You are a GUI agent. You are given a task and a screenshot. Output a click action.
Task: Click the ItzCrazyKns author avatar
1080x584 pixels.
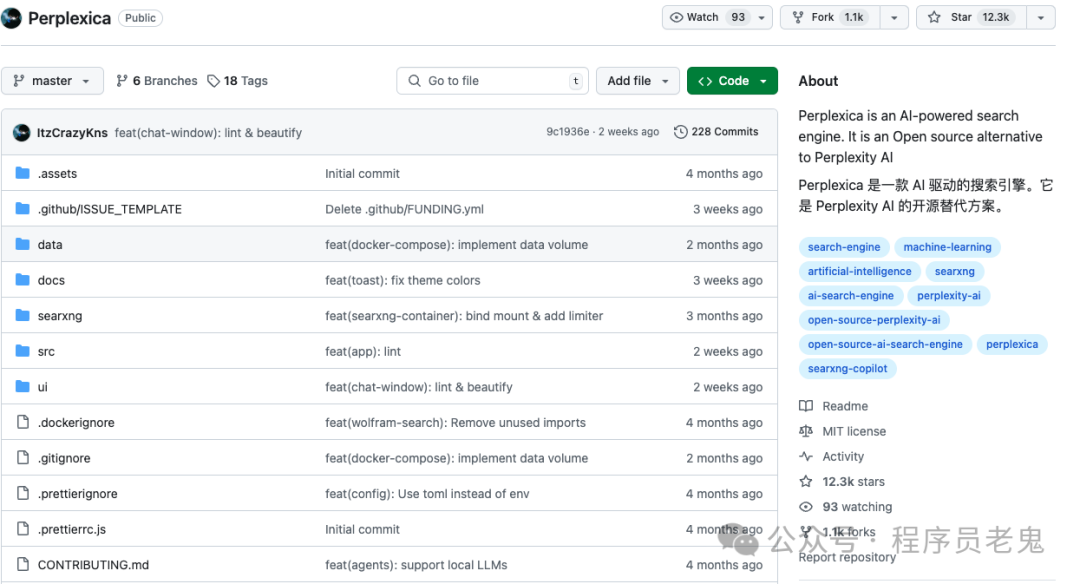point(21,132)
